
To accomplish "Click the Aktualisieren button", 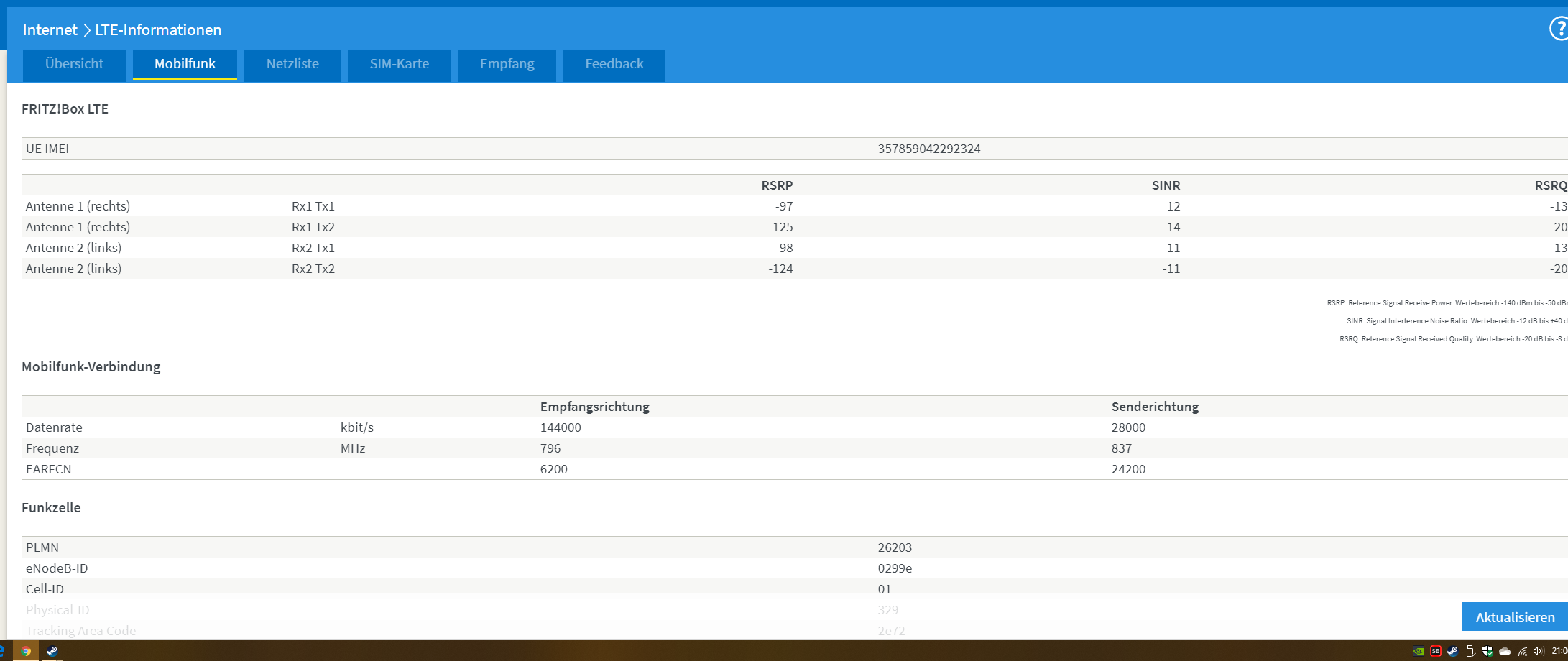I will click(1515, 617).
